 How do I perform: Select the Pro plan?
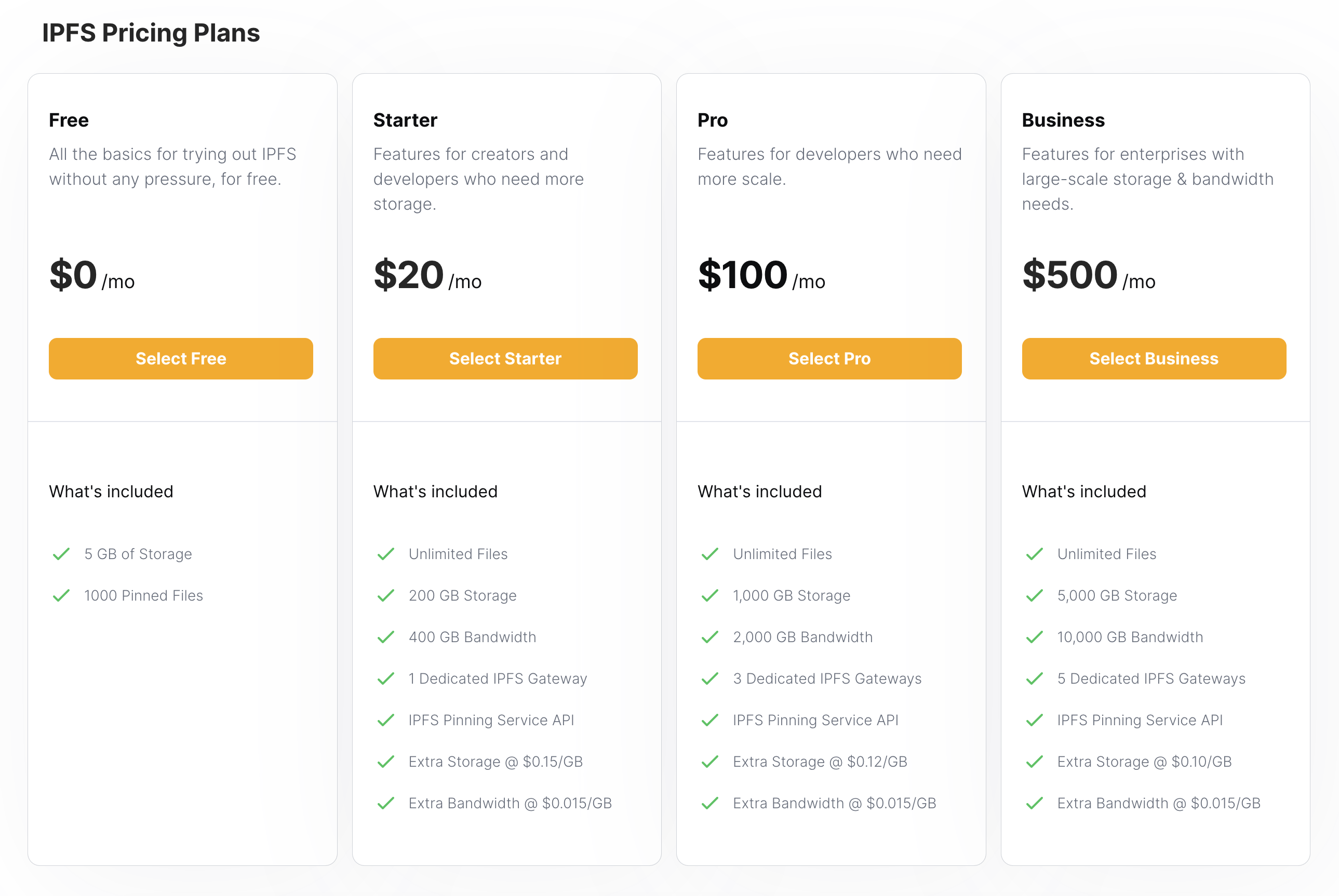click(829, 358)
